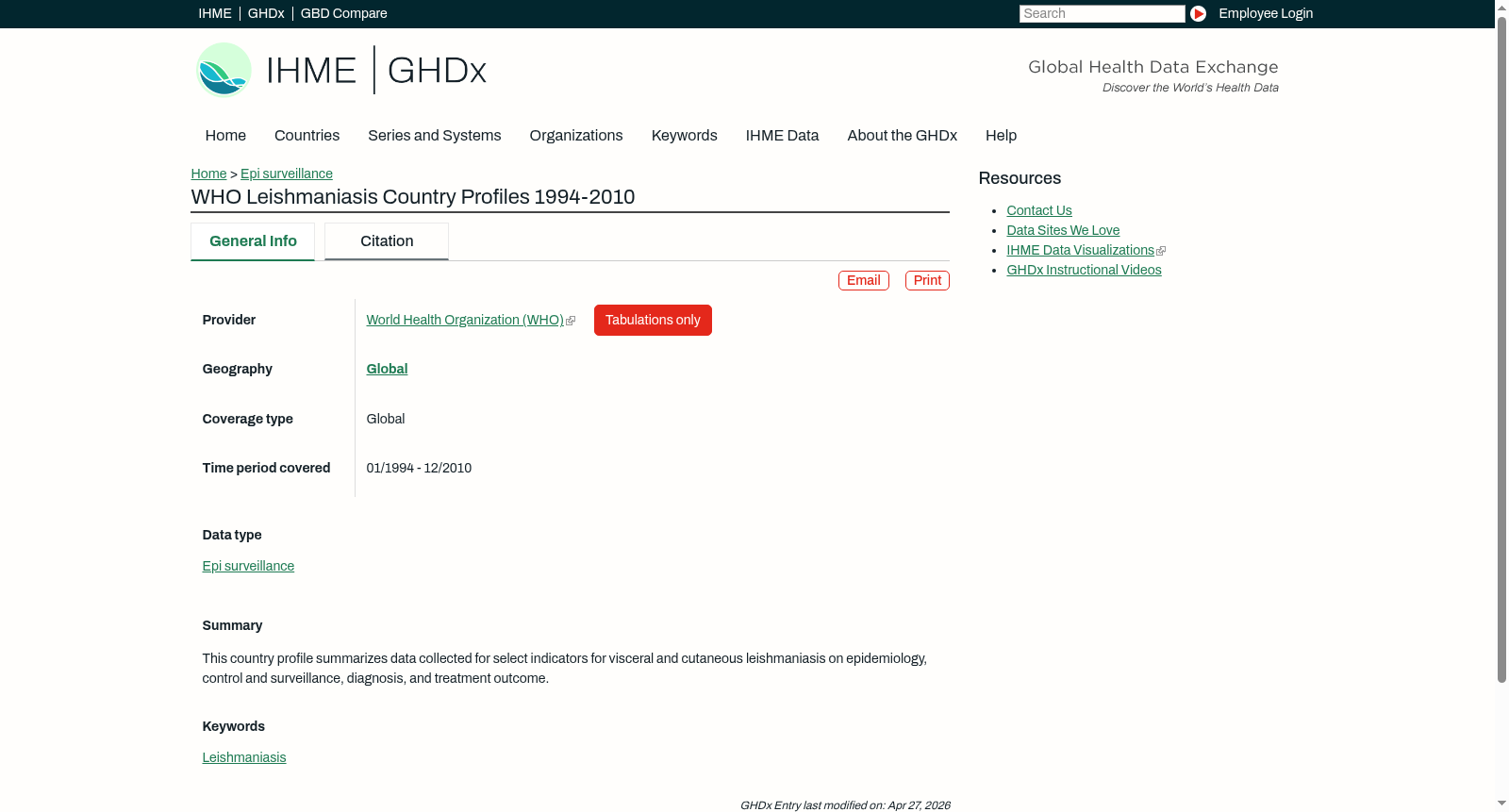Open the Contact Us resource link
Screen dimensions: 1509x812
pyautogui.click(x=1039, y=210)
